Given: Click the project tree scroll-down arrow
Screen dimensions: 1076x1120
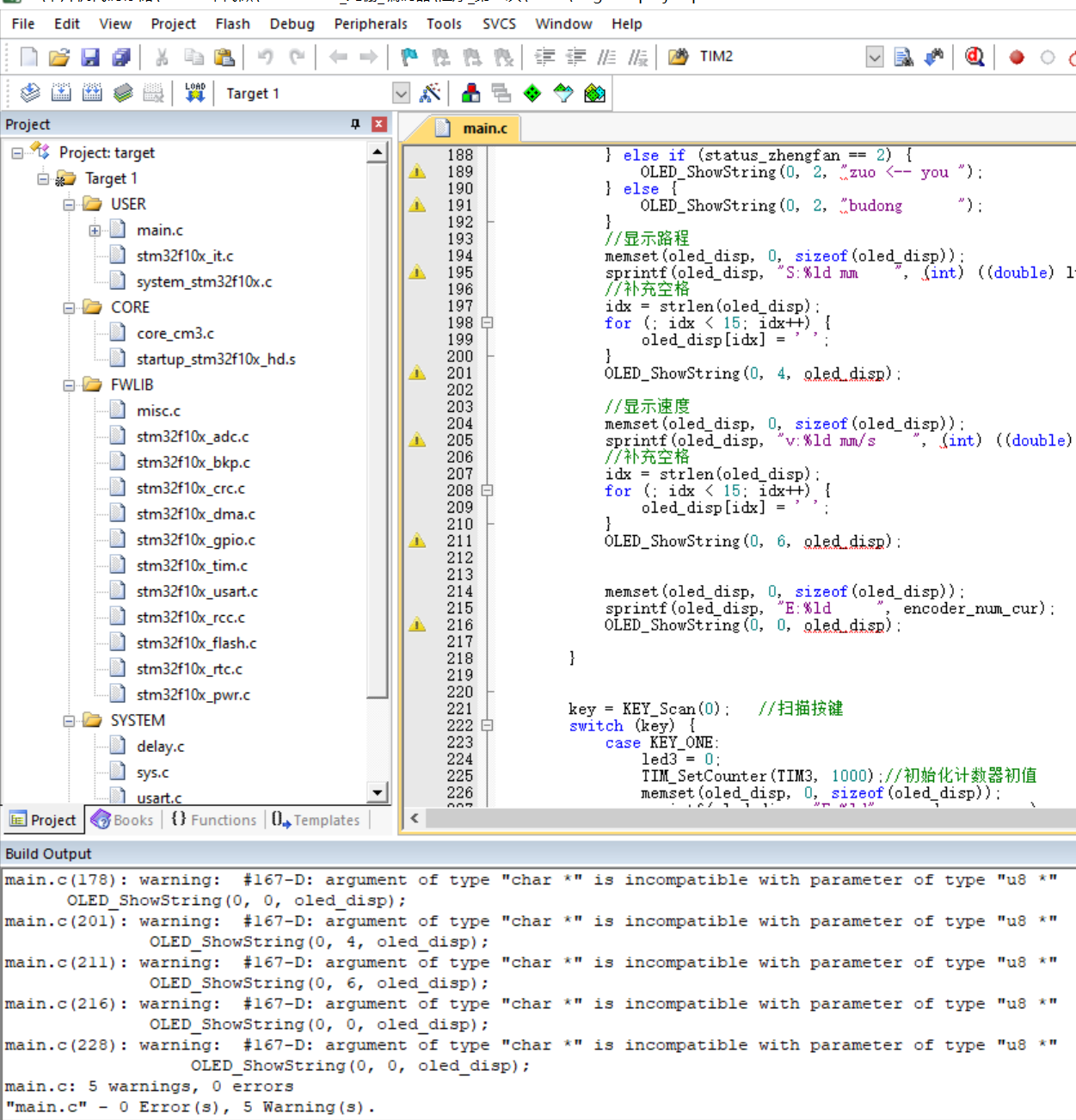Looking at the screenshot, I should click(378, 792).
